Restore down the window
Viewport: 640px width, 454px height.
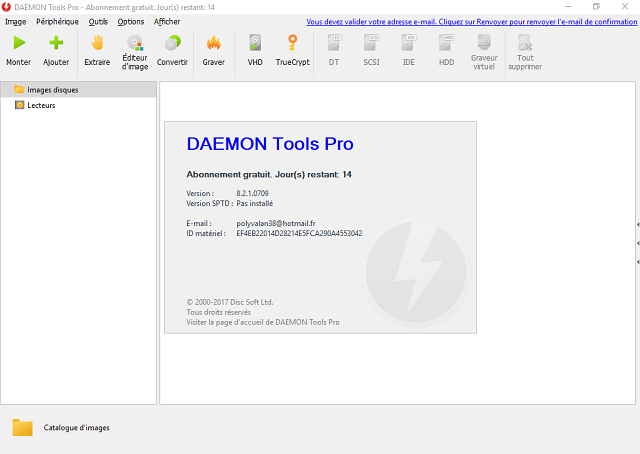click(x=596, y=7)
